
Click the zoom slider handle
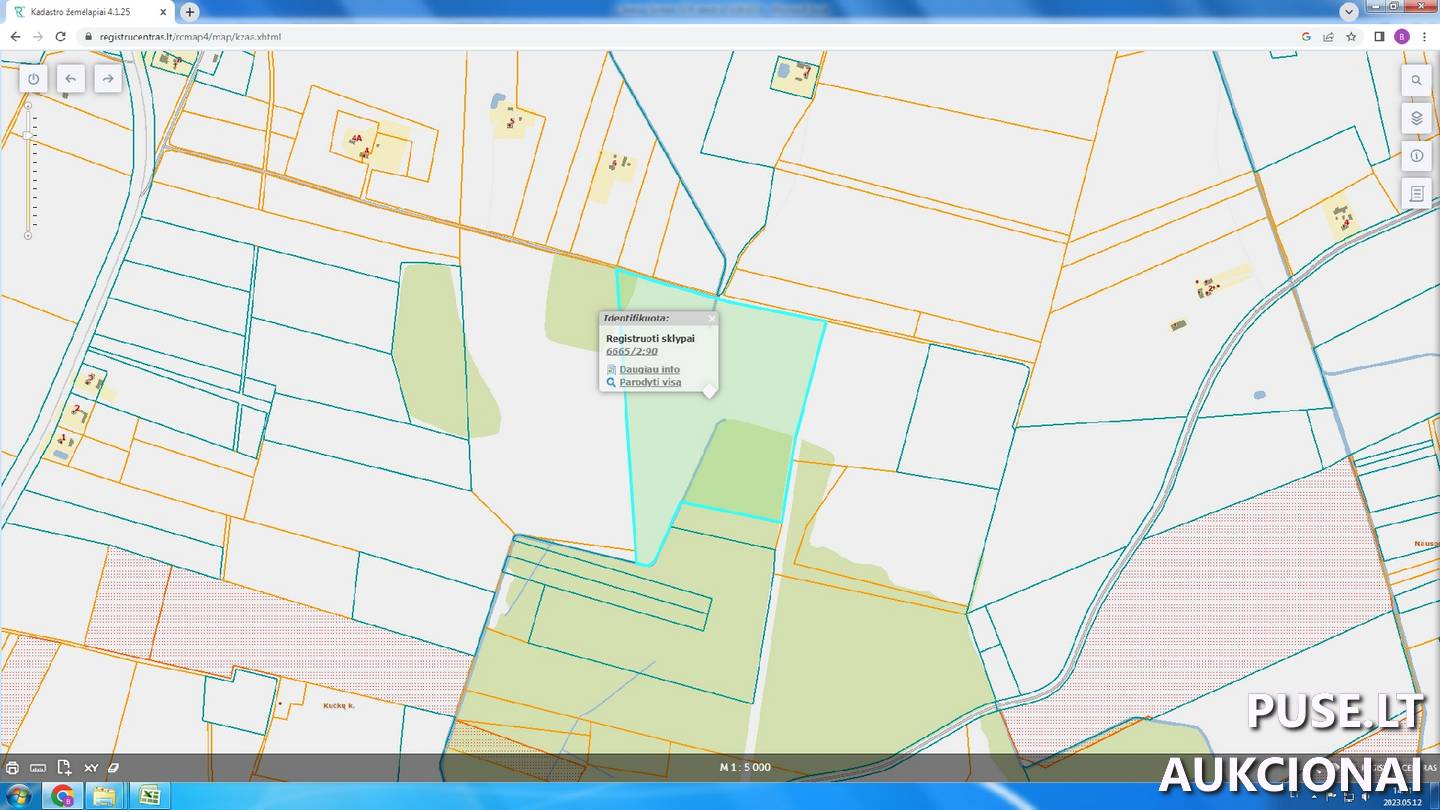pos(28,135)
